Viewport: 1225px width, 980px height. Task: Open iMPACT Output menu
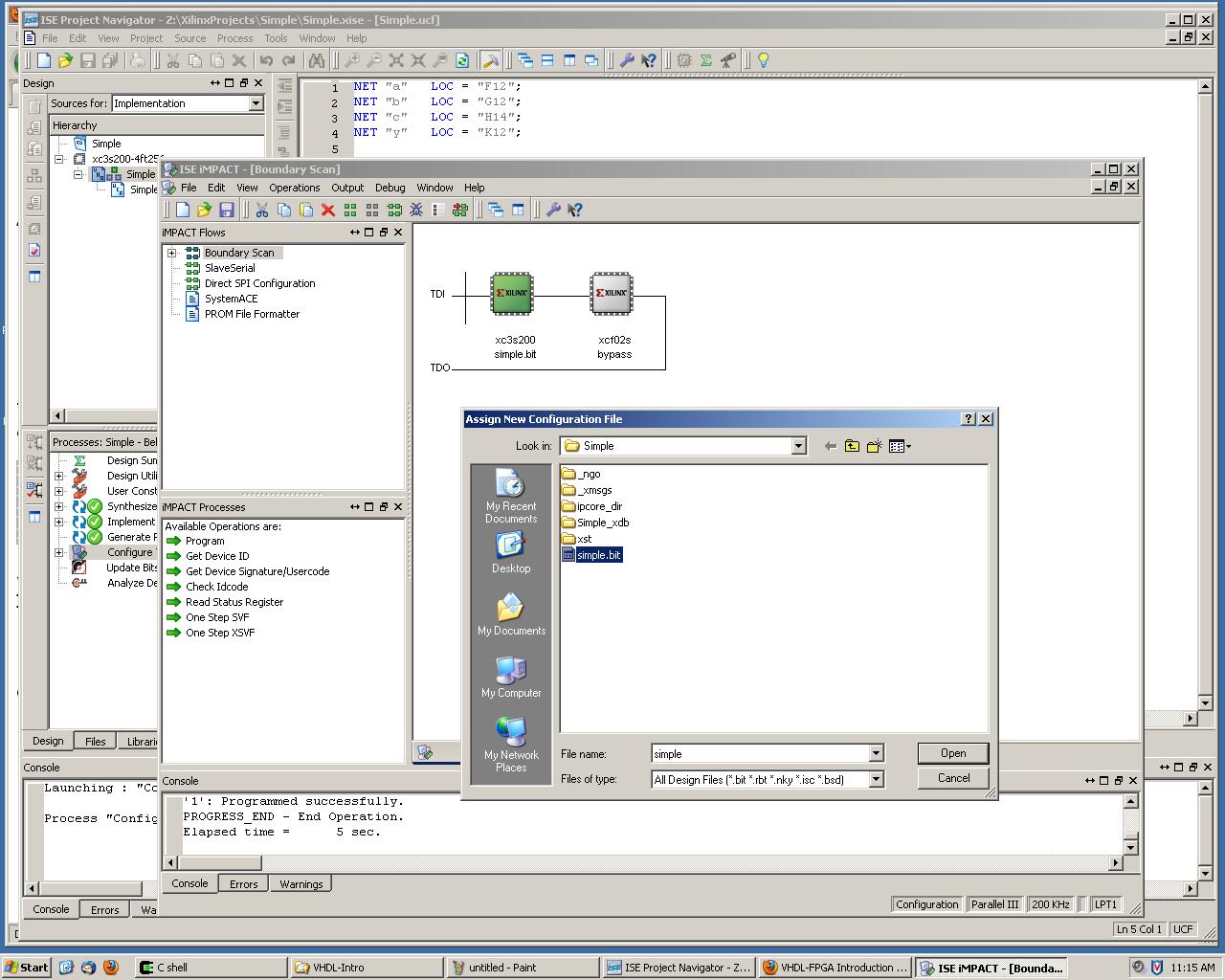[347, 188]
